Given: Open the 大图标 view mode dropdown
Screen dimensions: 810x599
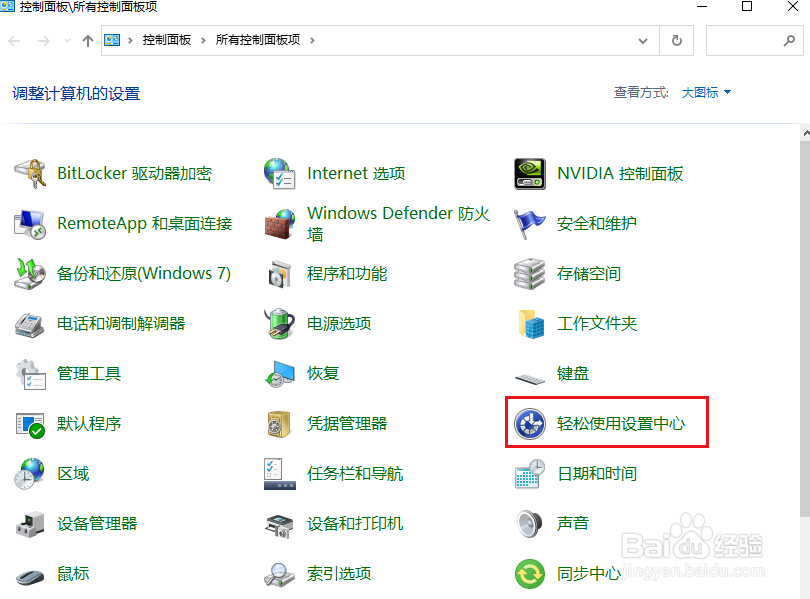Looking at the screenshot, I should point(706,92).
